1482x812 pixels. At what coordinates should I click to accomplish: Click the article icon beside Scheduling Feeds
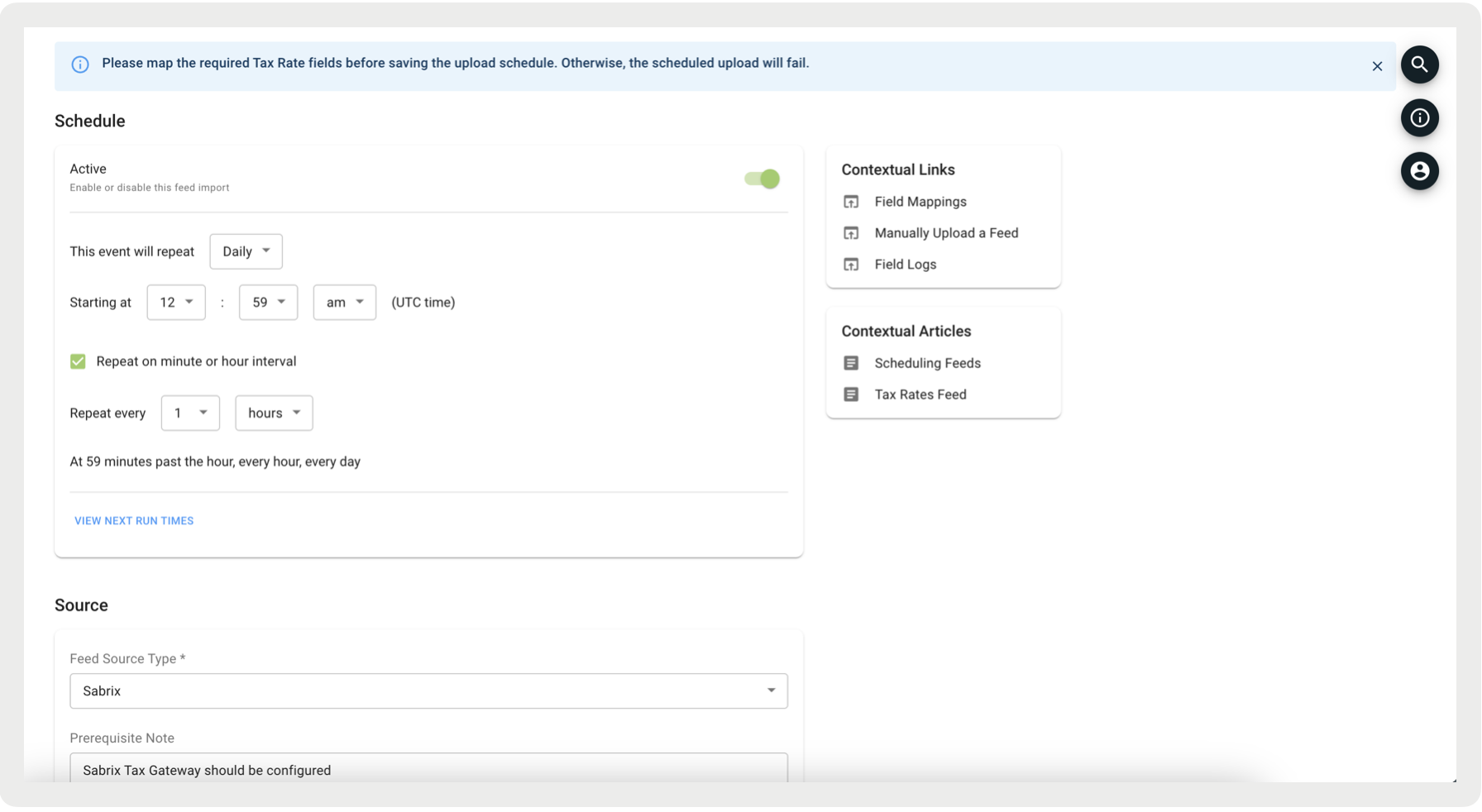pyautogui.click(x=851, y=363)
